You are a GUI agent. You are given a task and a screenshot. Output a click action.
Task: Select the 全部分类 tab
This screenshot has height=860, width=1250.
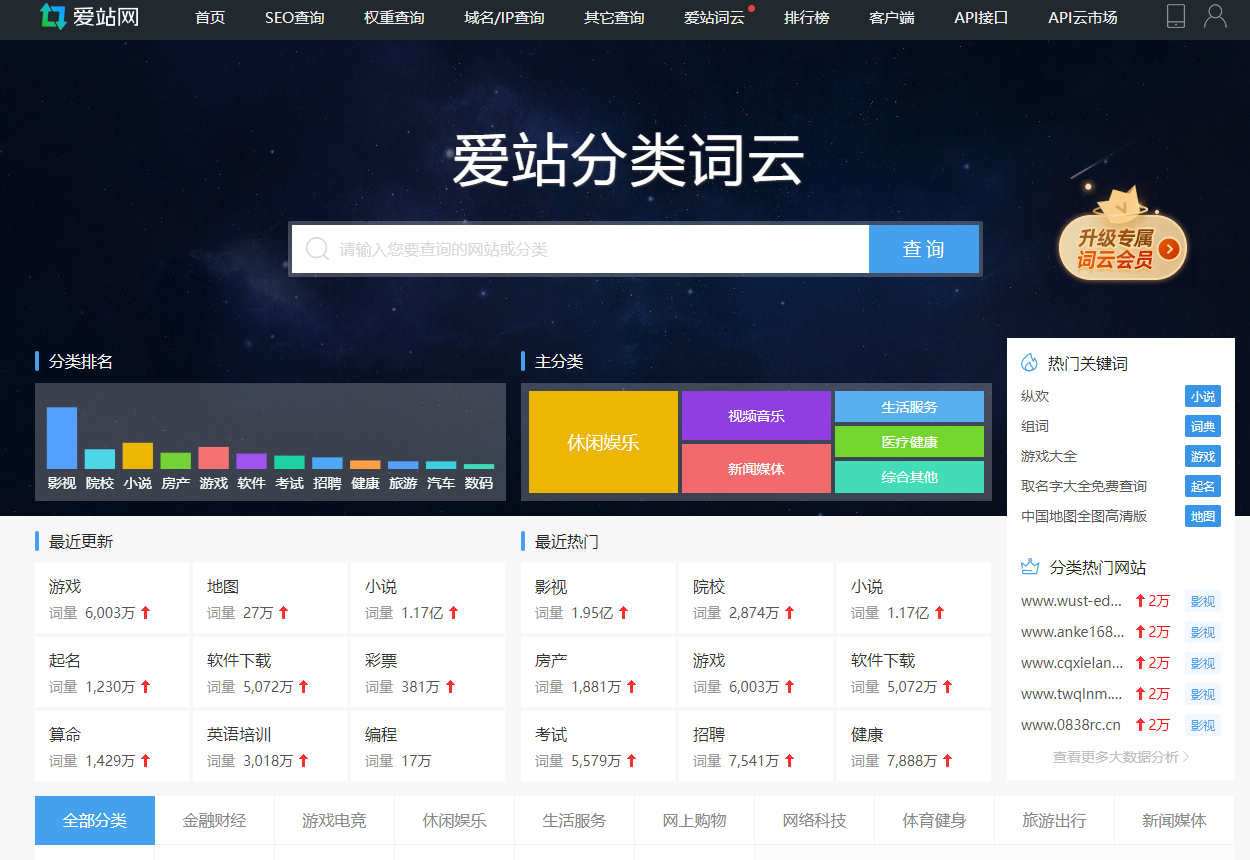pyautogui.click(x=95, y=820)
